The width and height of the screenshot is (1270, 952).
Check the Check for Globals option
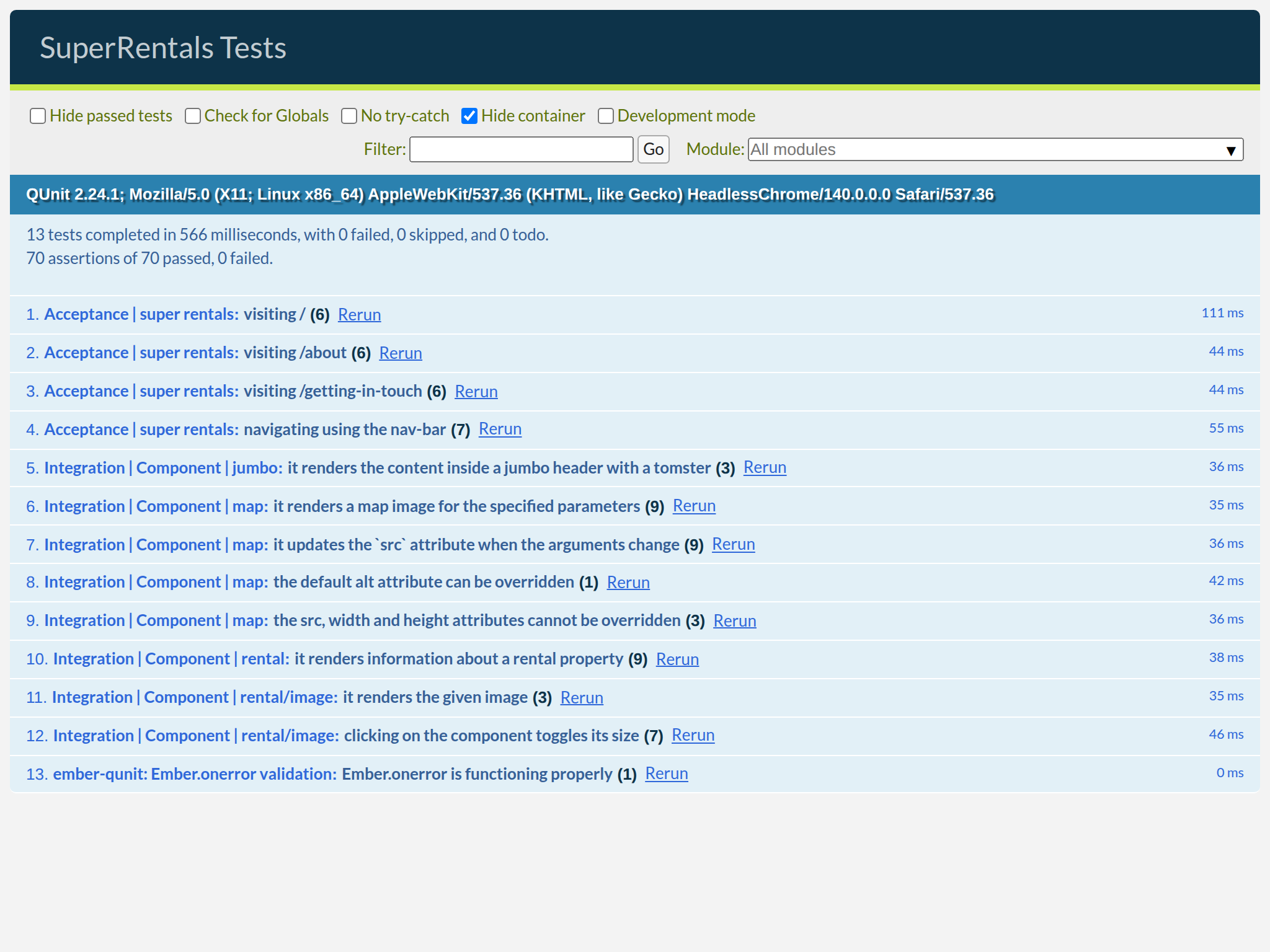(193, 116)
